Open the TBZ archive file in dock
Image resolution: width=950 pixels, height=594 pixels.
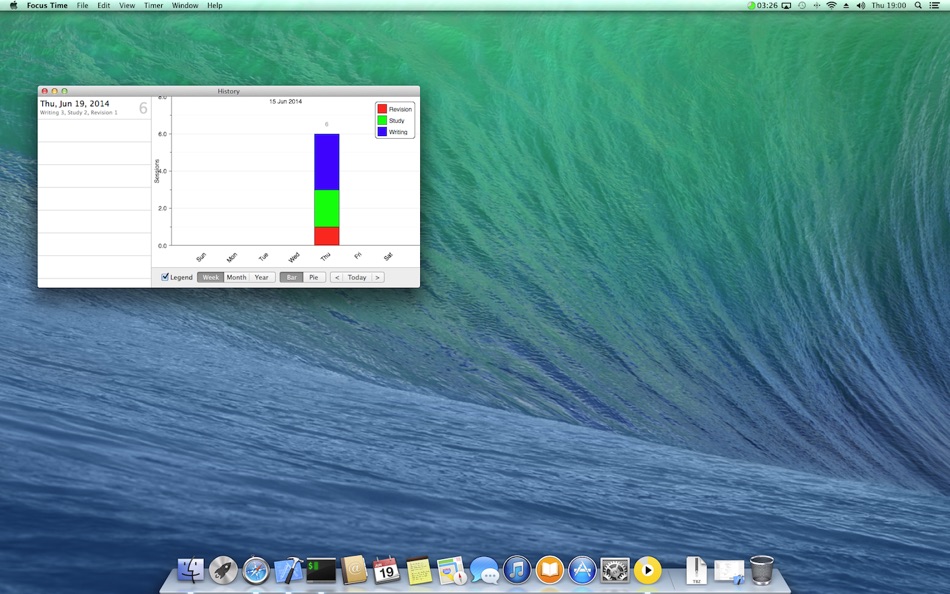[696, 570]
